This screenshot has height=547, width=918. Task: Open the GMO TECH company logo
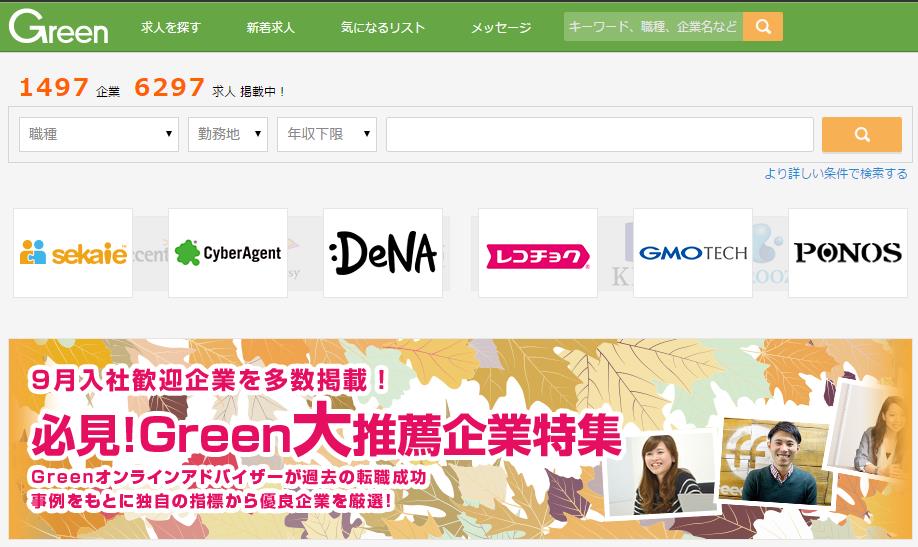693,253
